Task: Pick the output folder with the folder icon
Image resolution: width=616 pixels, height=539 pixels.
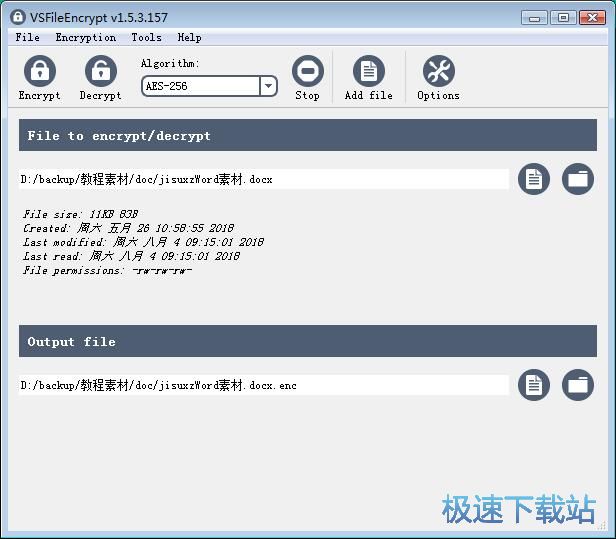Action: [578, 385]
